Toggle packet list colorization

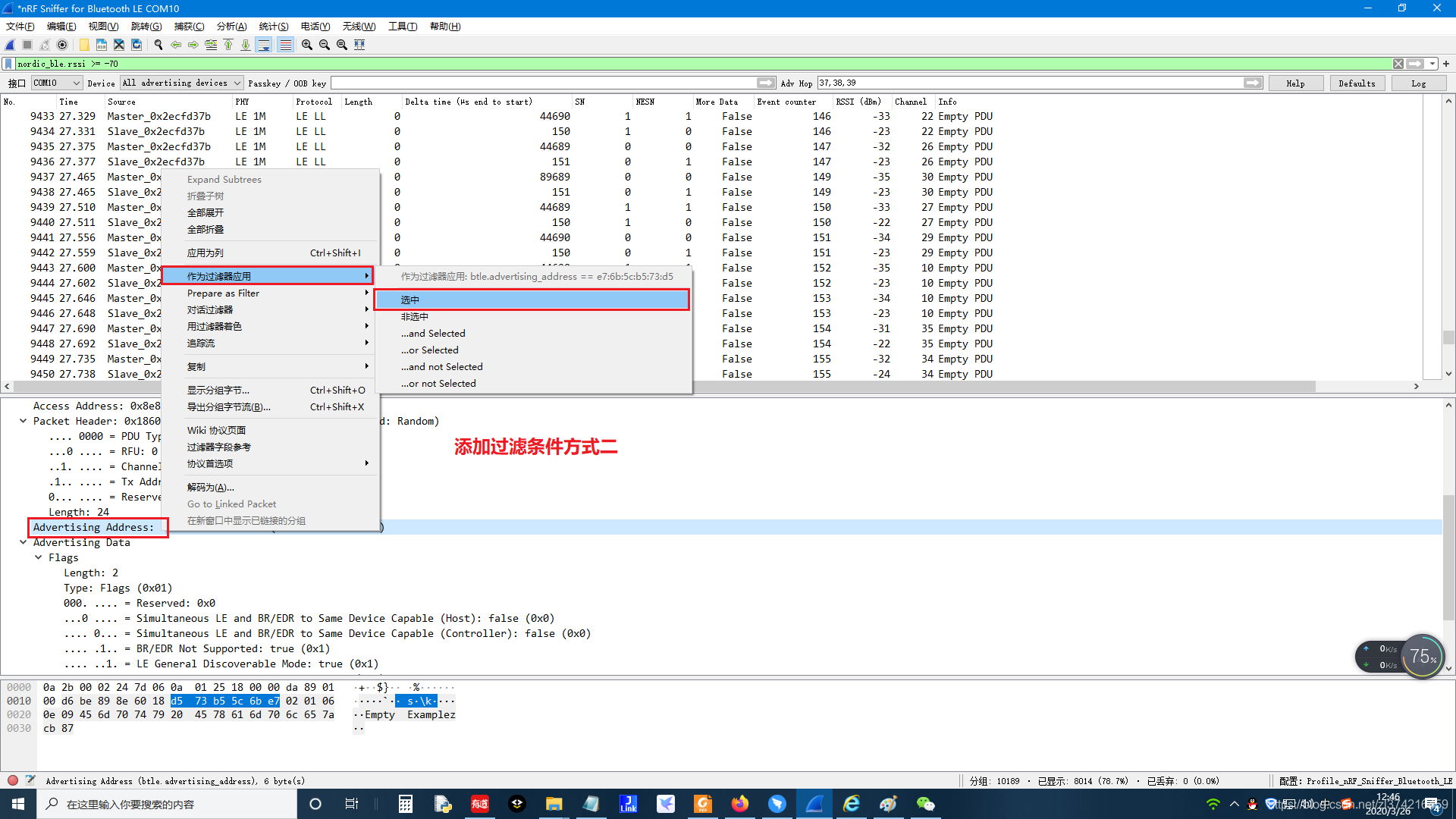[x=285, y=45]
